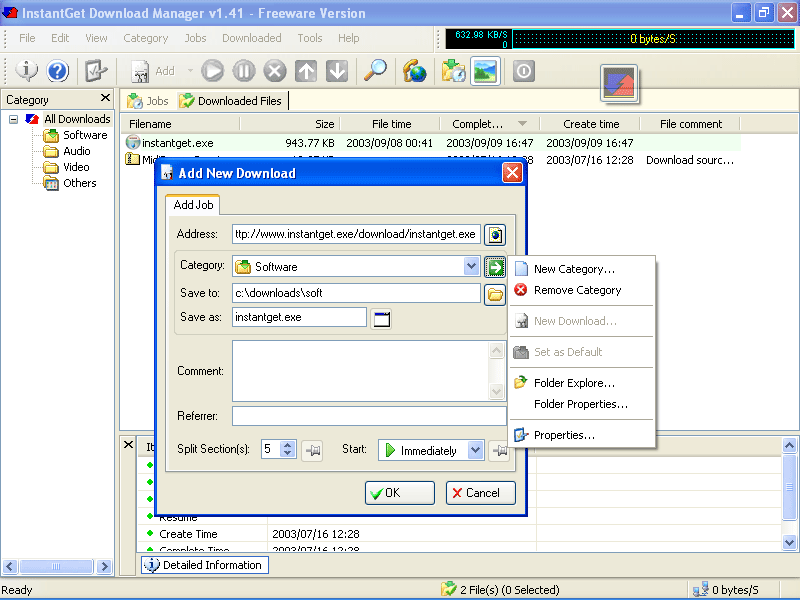Click the folder browse icon beside Save to
Viewport: 800px width, 600px height.
[495, 294]
